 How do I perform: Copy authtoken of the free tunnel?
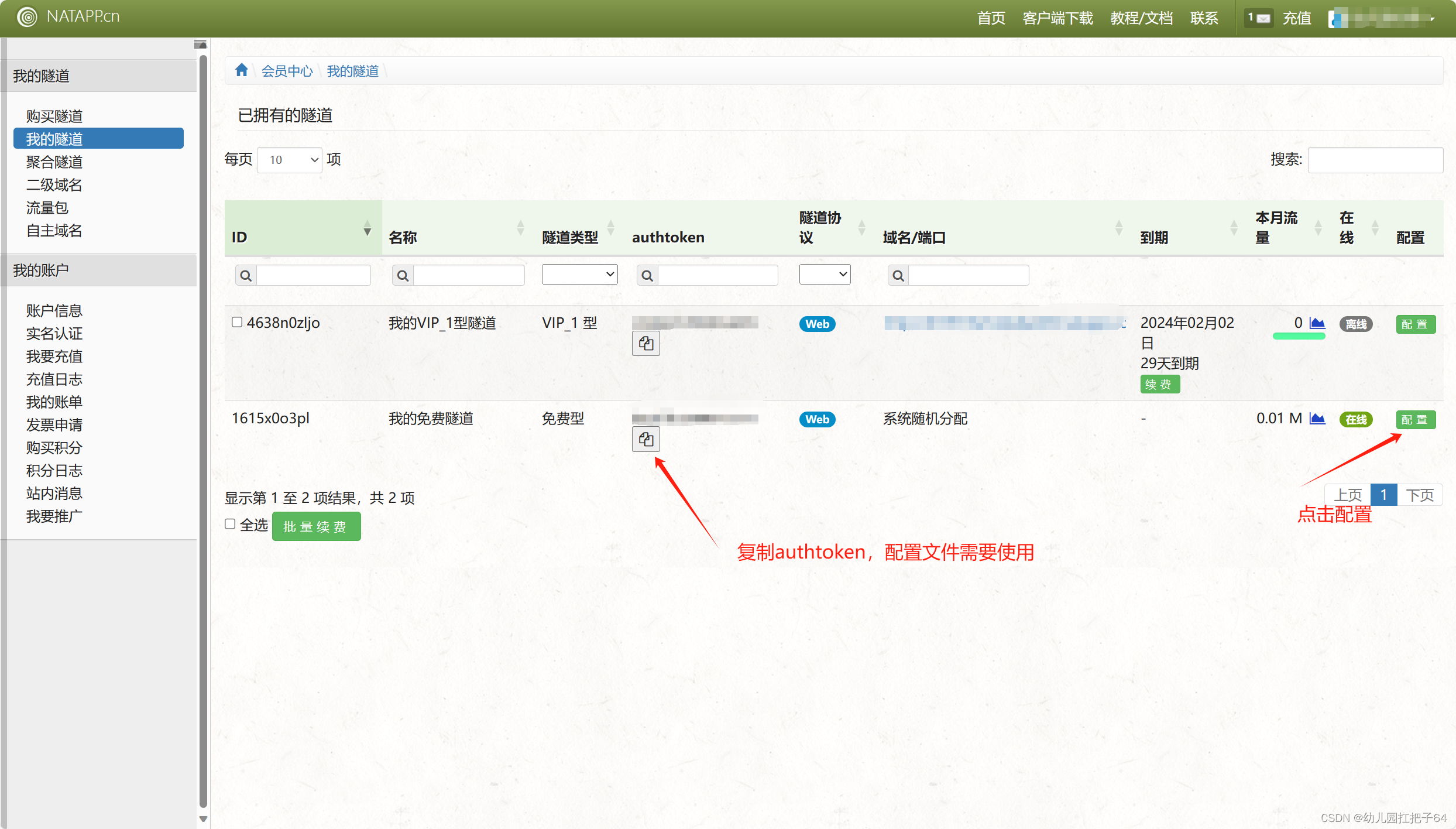pyautogui.click(x=645, y=439)
